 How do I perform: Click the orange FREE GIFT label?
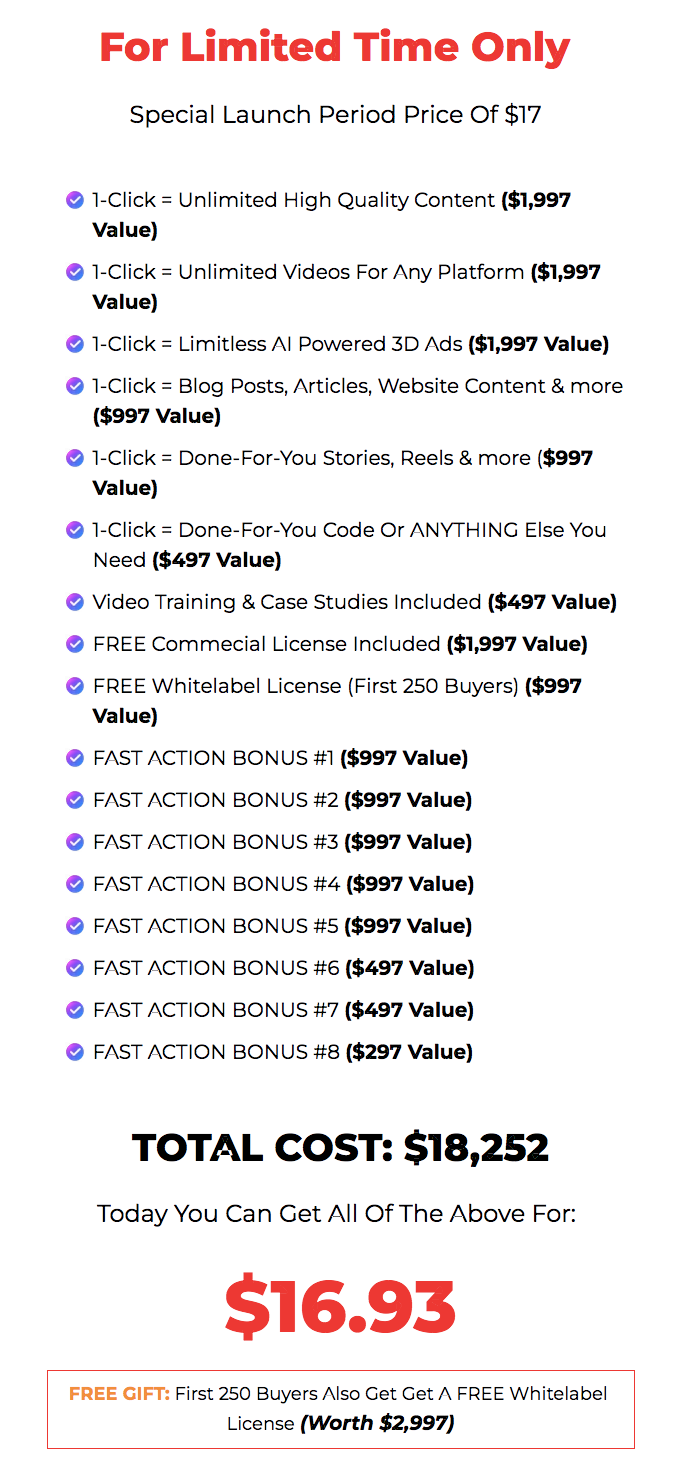pos(119,1394)
